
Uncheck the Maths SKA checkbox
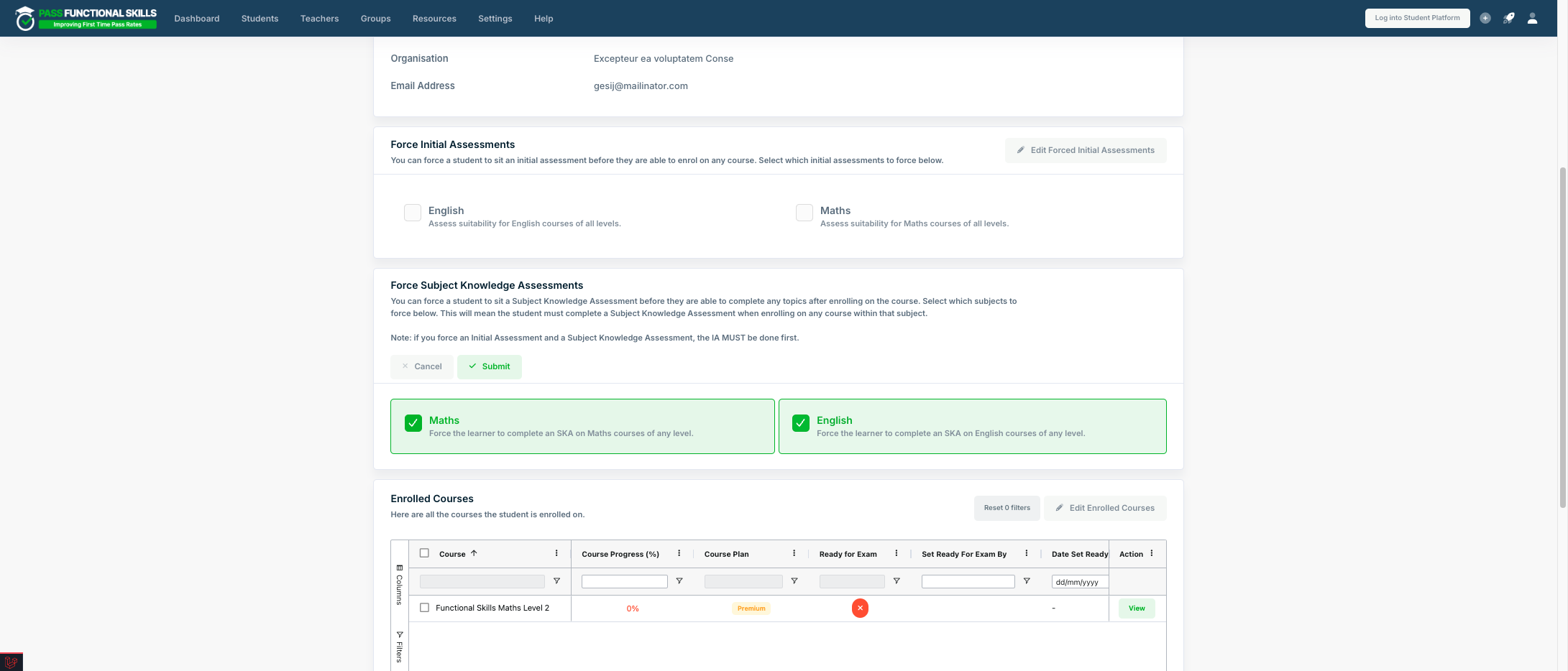[x=413, y=423]
